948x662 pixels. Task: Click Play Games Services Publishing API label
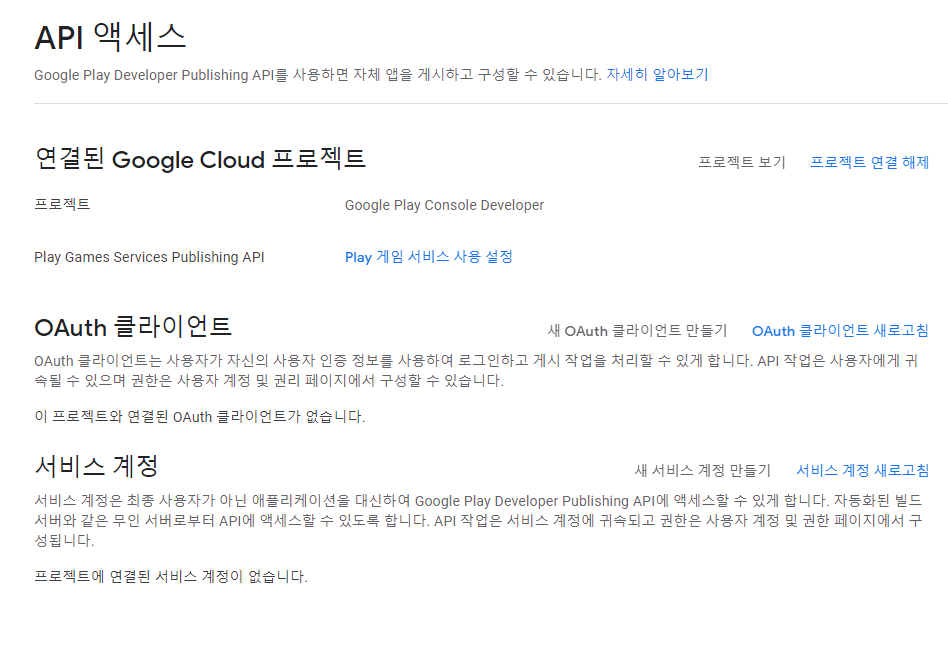(x=149, y=257)
